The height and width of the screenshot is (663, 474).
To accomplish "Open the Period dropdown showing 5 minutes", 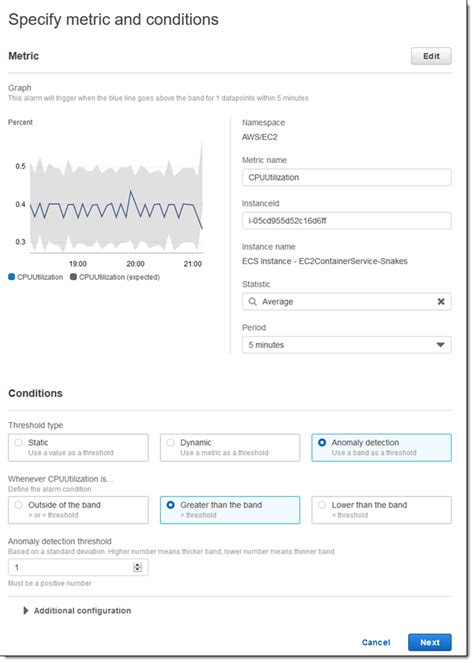I will tap(346, 345).
